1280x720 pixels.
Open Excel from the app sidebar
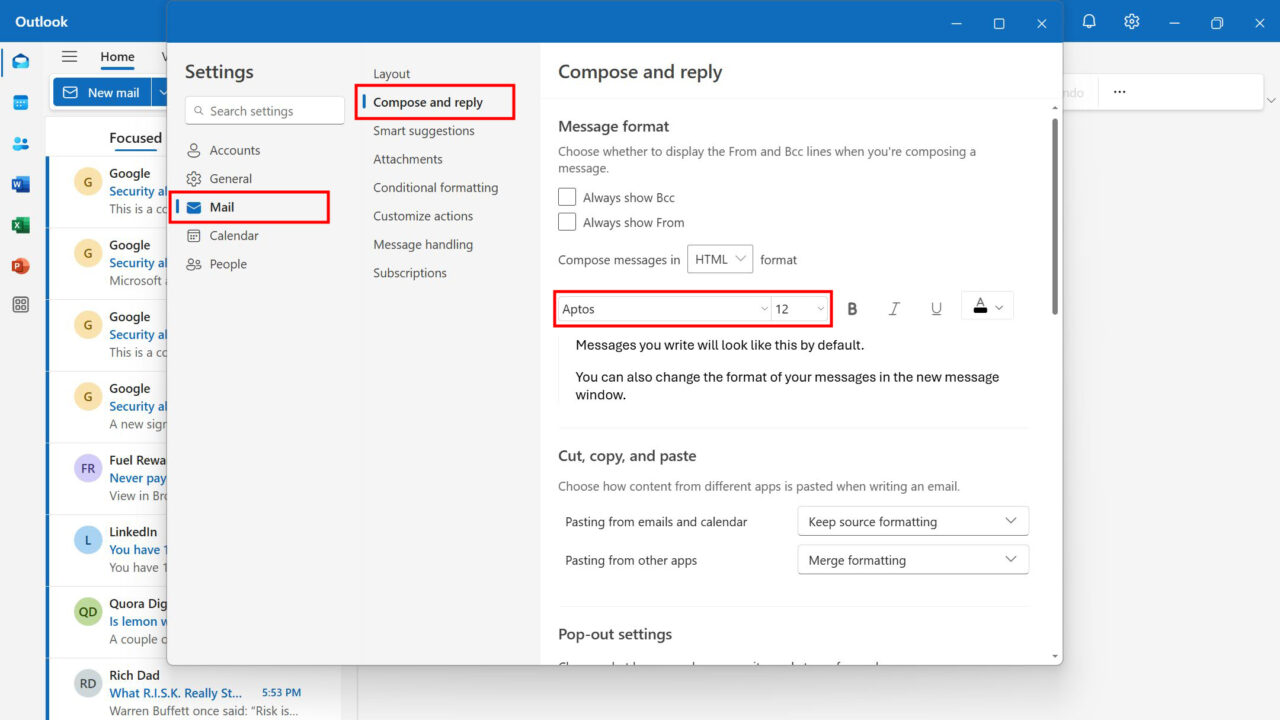point(20,224)
